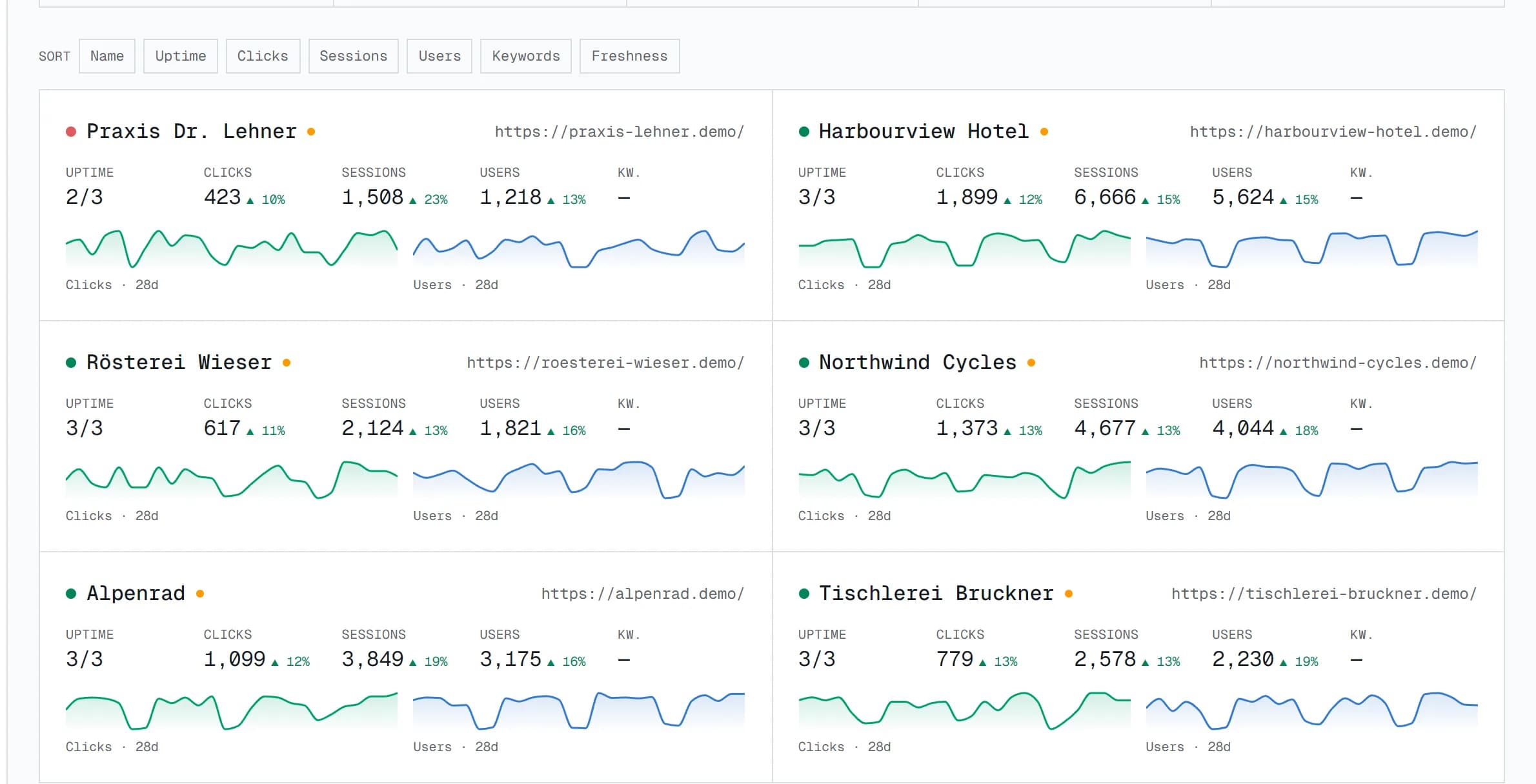Click orange warning dot after Northwind Cycles
1536x784 pixels.
pos(1031,363)
